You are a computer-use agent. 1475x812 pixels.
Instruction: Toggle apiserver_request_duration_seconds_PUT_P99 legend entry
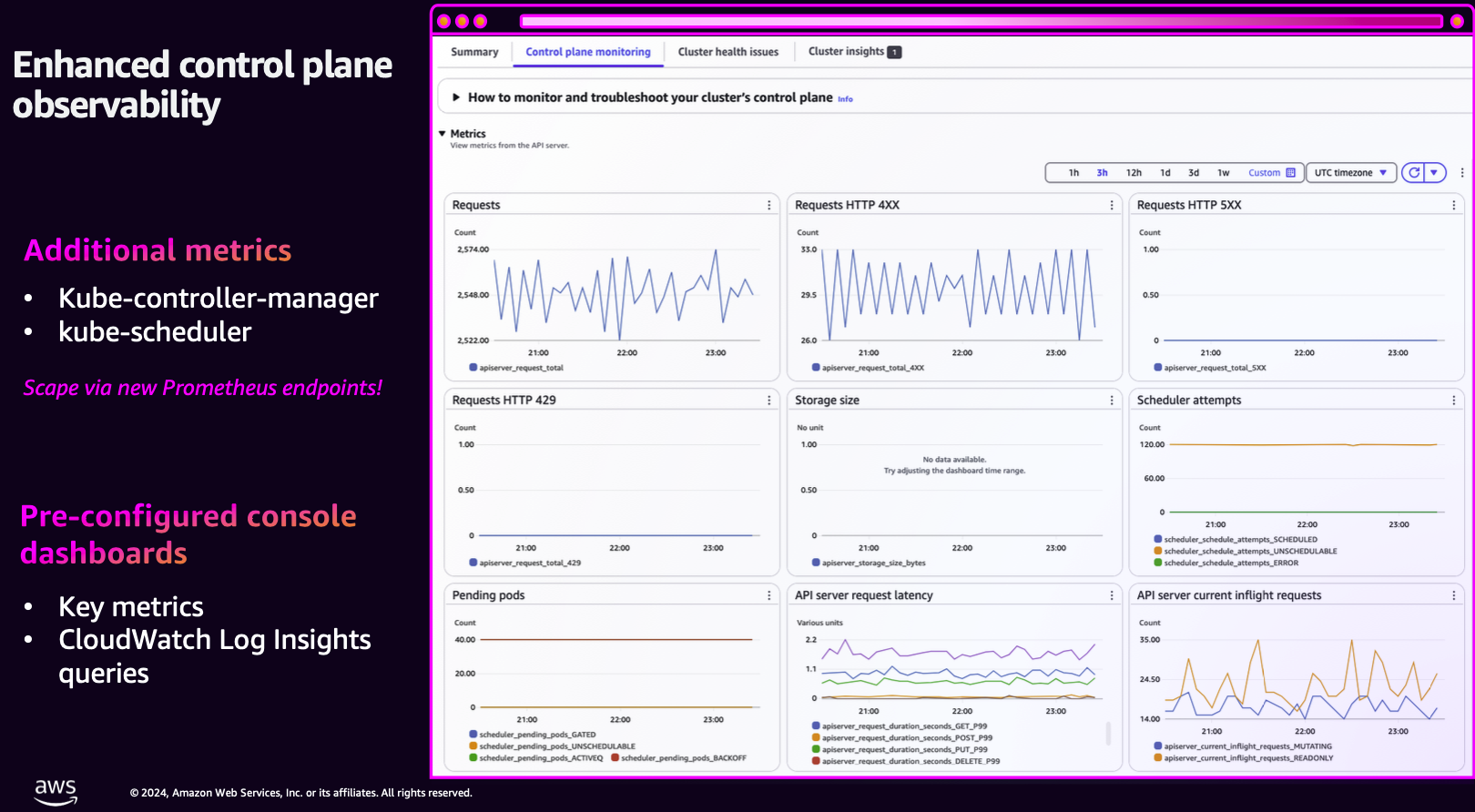900,750
